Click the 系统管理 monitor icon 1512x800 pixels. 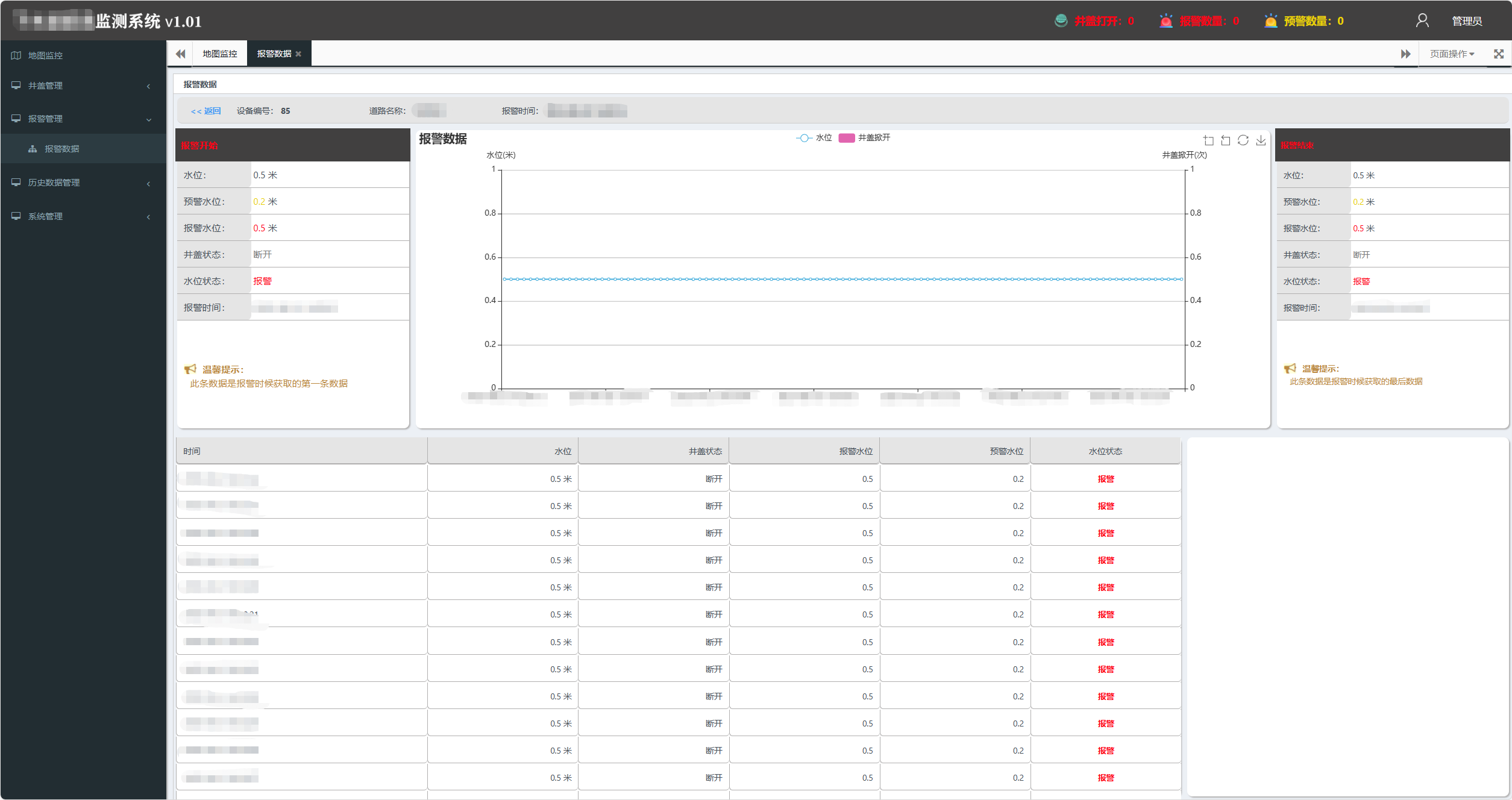coord(16,216)
